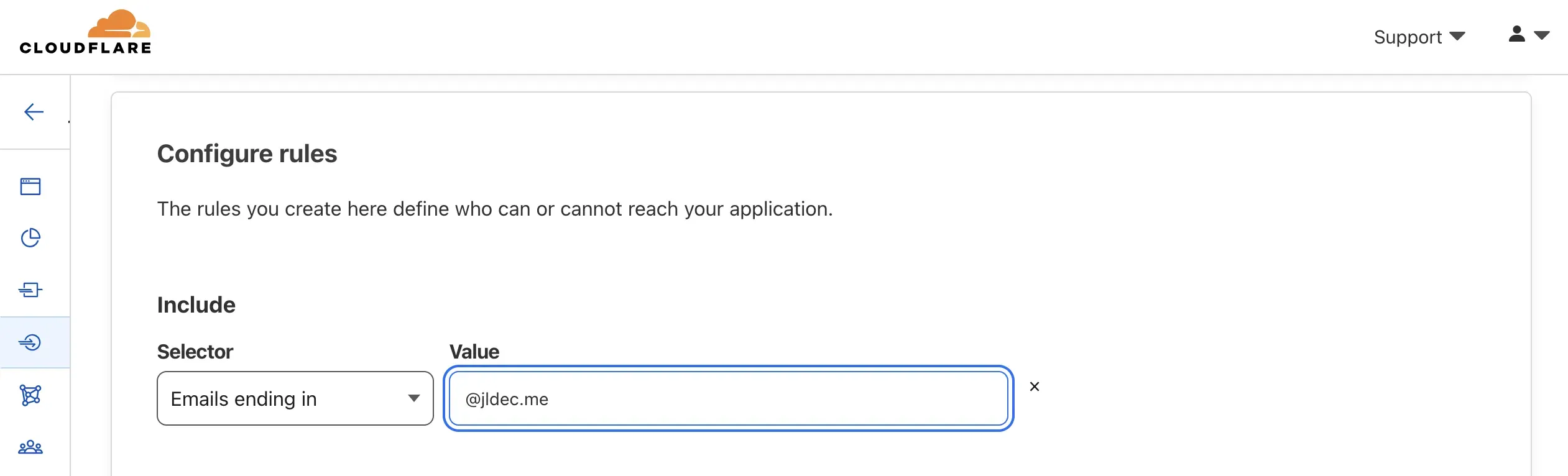This screenshot has width=1568, height=476.
Task: Switch to the highlighted Access section in sidebar
Action: click(x=30, y=342)
